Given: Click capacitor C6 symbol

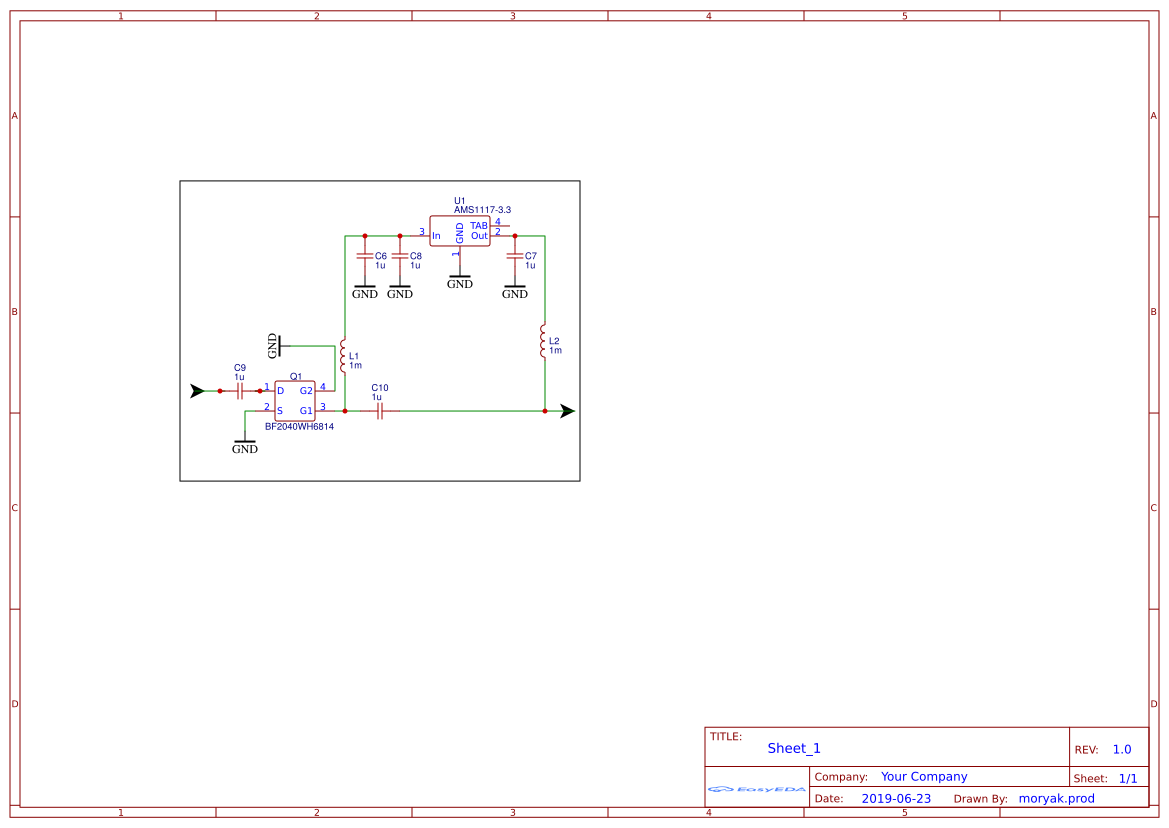Looking at the screenshot, I should click(365, 258).
